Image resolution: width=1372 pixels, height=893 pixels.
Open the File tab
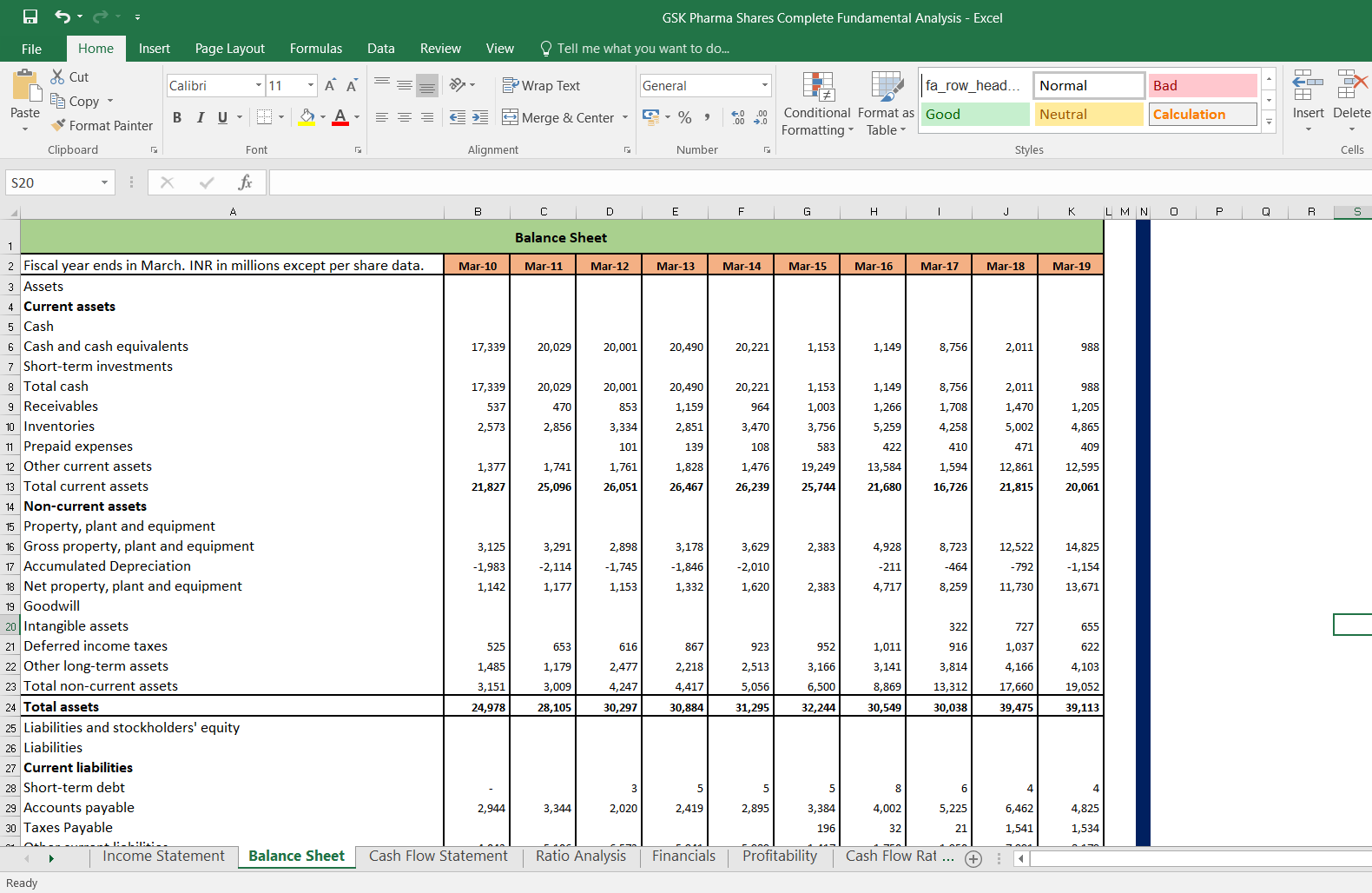point(31,49)
